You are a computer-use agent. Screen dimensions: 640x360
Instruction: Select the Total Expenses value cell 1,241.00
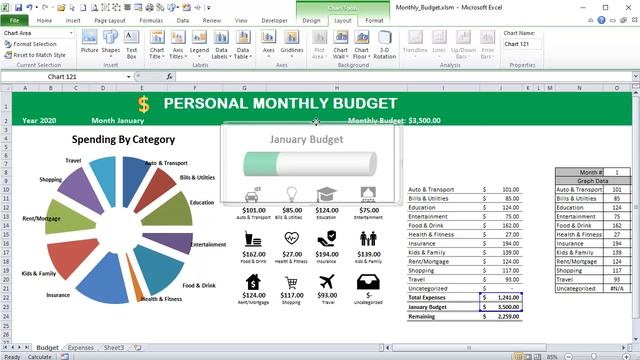[501, 298]
